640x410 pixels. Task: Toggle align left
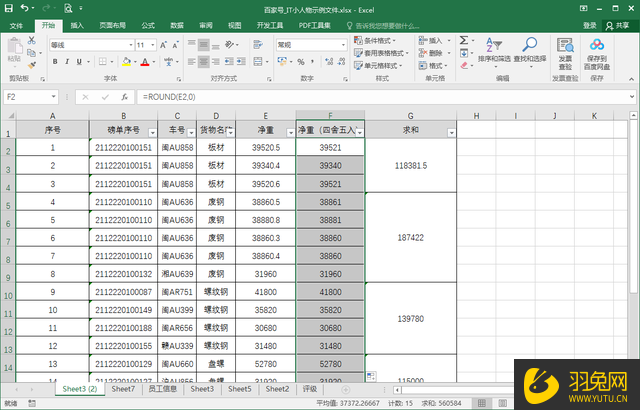pyautogui.click(x=191, y=62)
